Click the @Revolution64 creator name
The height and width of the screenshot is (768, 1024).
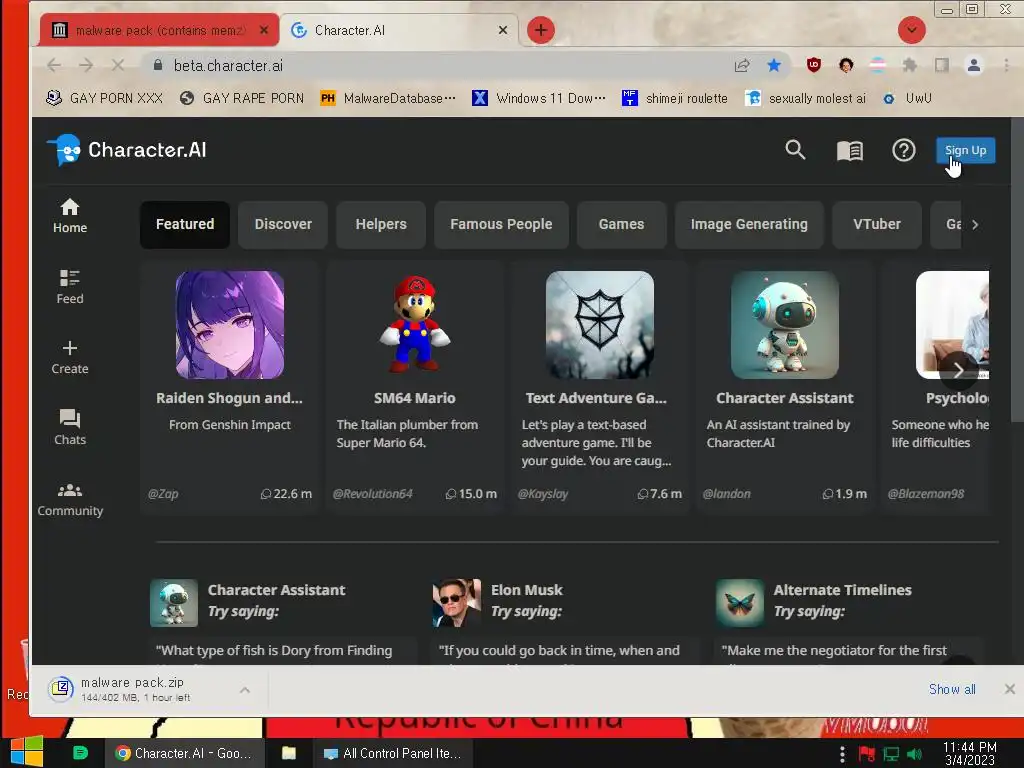coord(372,494)
